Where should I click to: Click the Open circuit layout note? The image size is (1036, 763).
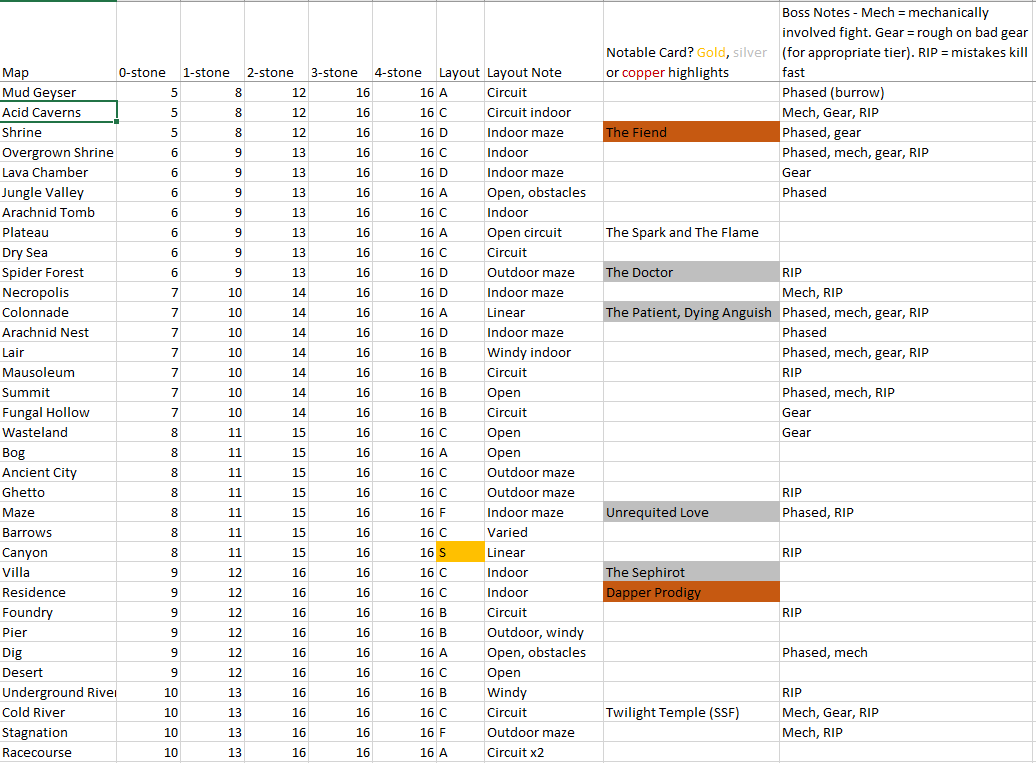[544, 233]
